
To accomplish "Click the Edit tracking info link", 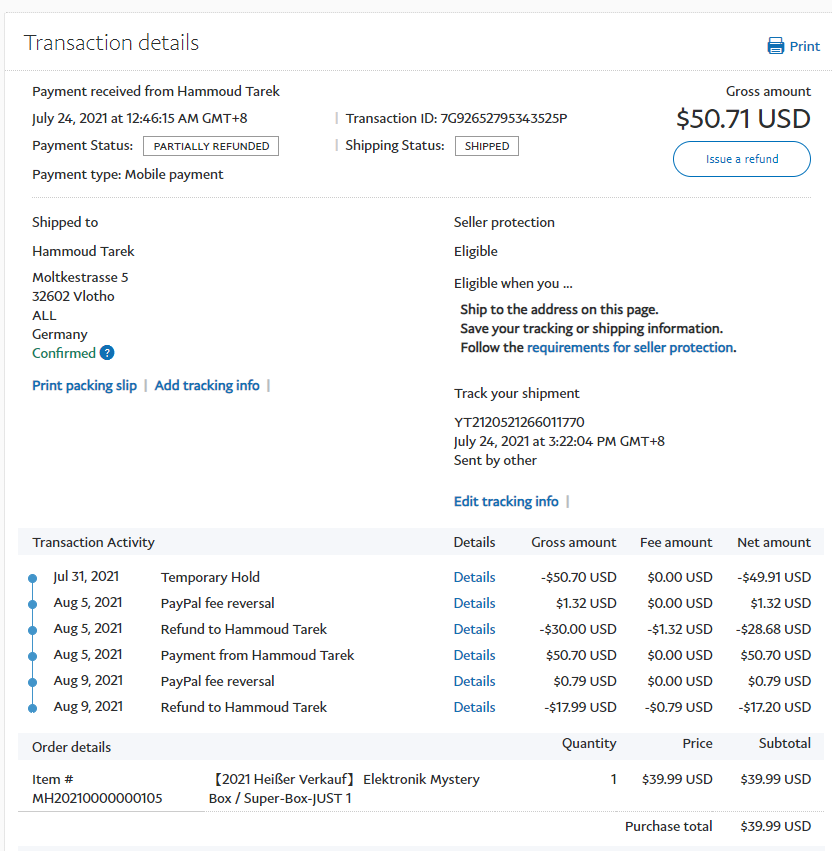I will (x=506, y=502).
